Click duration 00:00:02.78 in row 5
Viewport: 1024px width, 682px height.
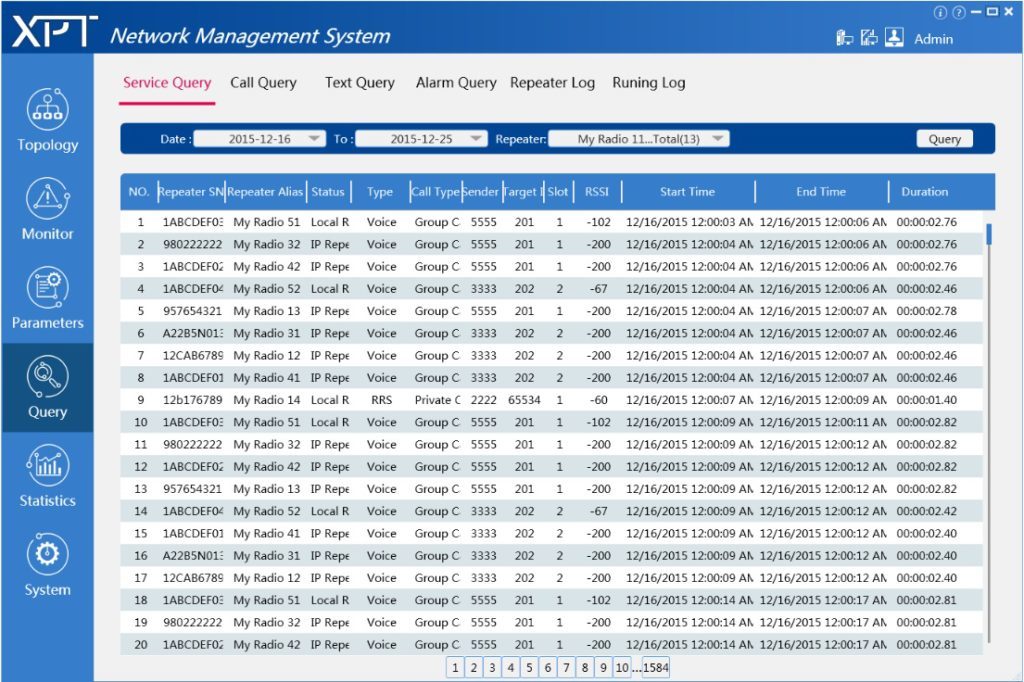[x=927, y=311]
